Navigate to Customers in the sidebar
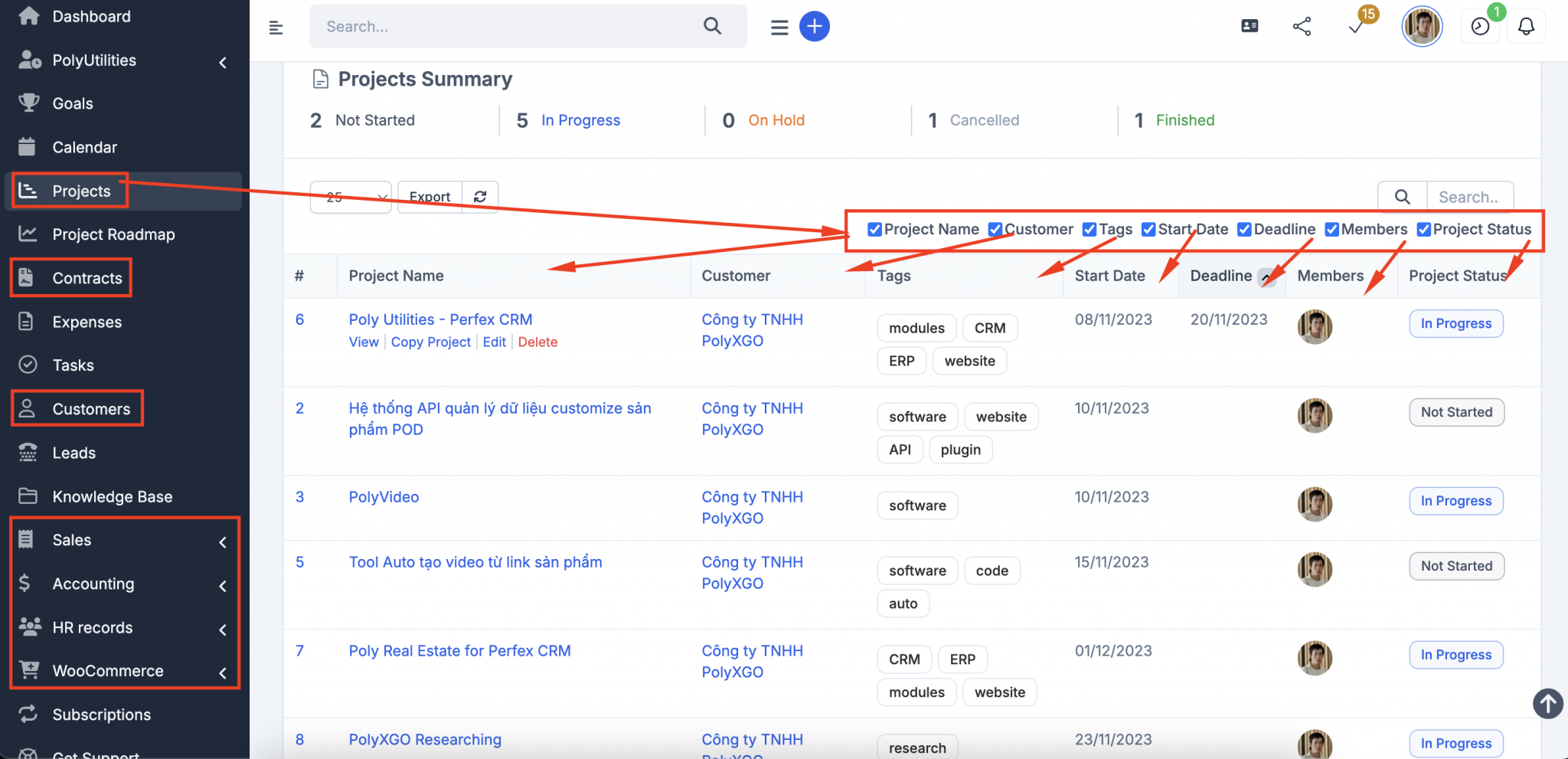 tap(91, 408)
